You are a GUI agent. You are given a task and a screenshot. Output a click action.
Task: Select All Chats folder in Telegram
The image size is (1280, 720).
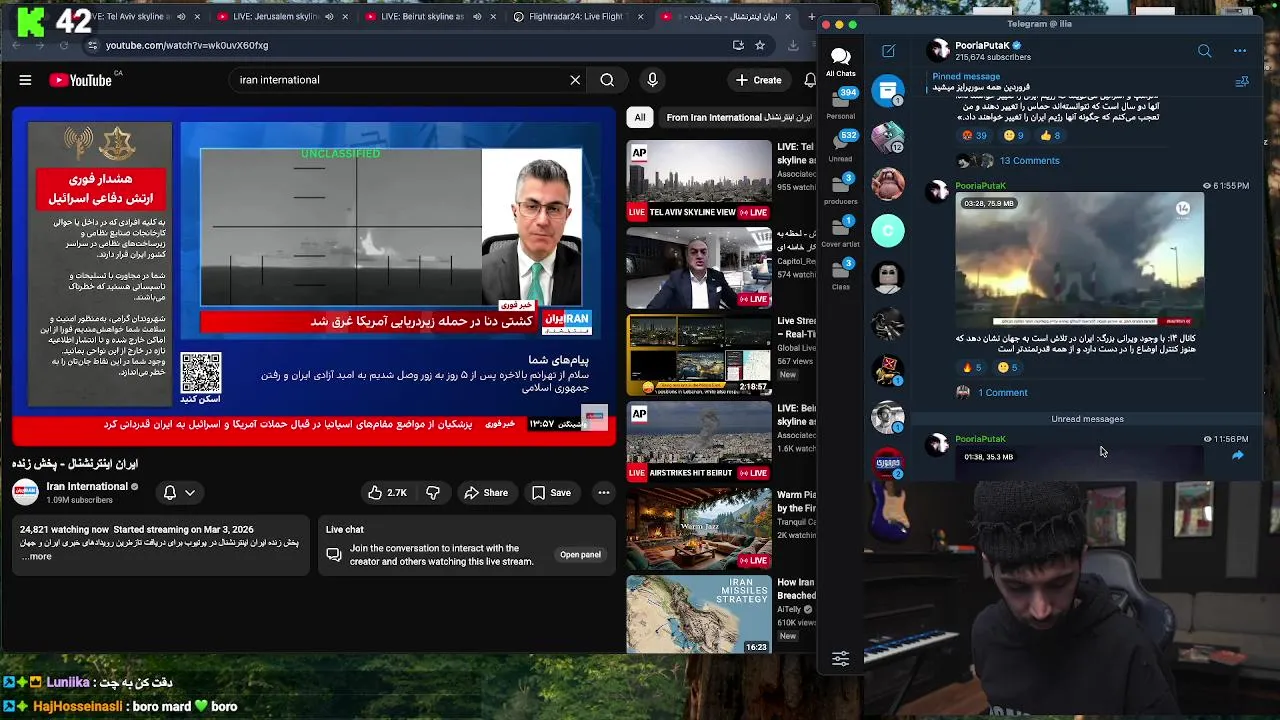840,60
